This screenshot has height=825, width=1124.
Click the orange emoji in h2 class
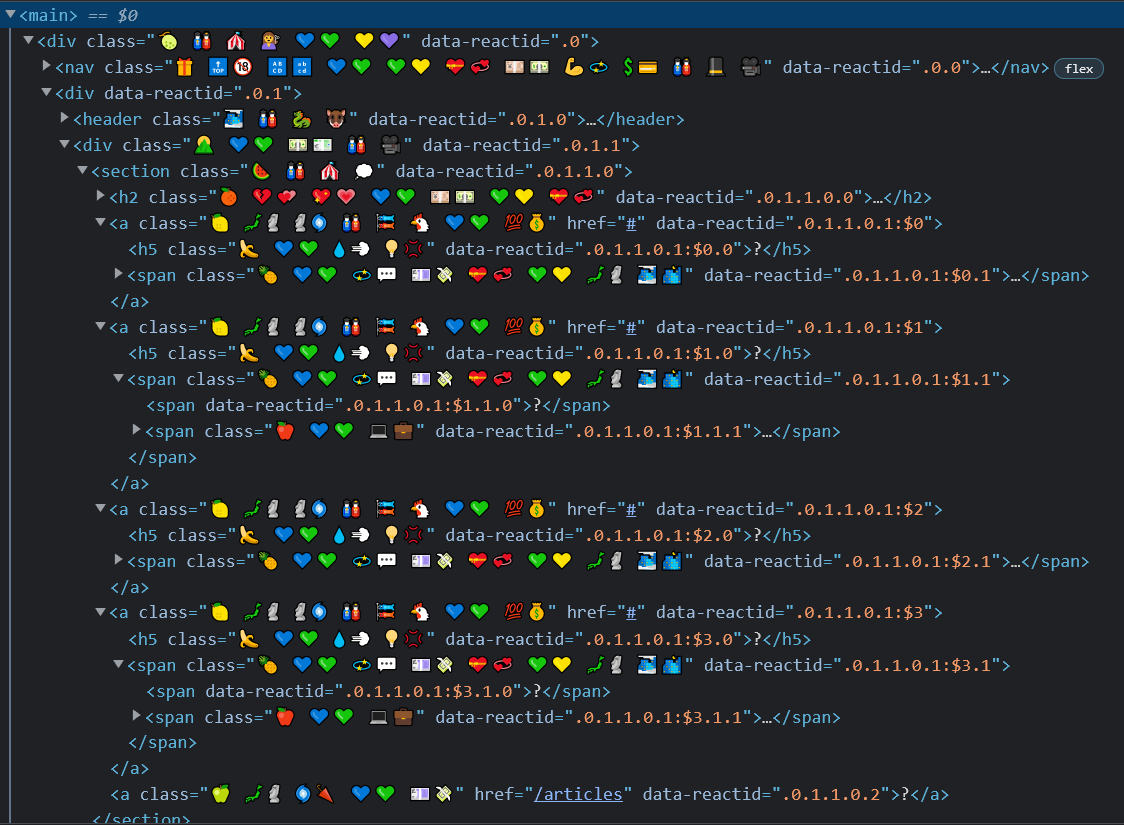tap(229, 198)
